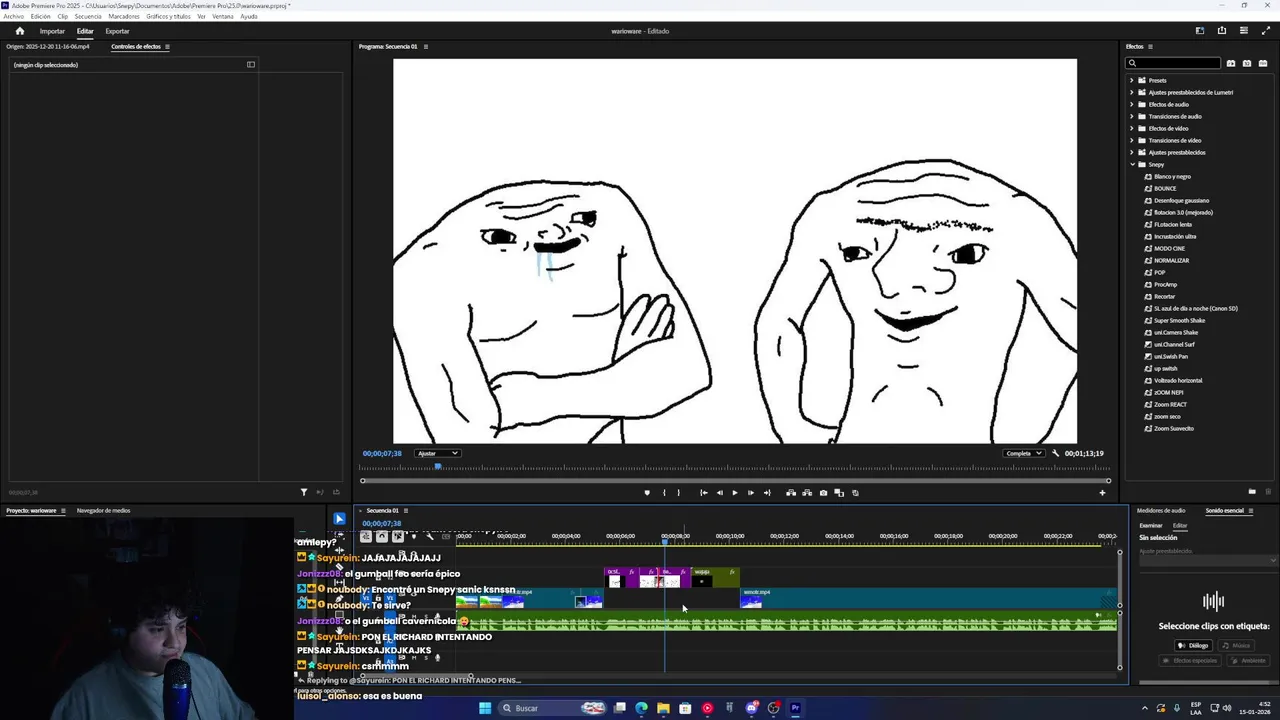
Task: Open the Edición menu
Action: [x=41, y=16]
